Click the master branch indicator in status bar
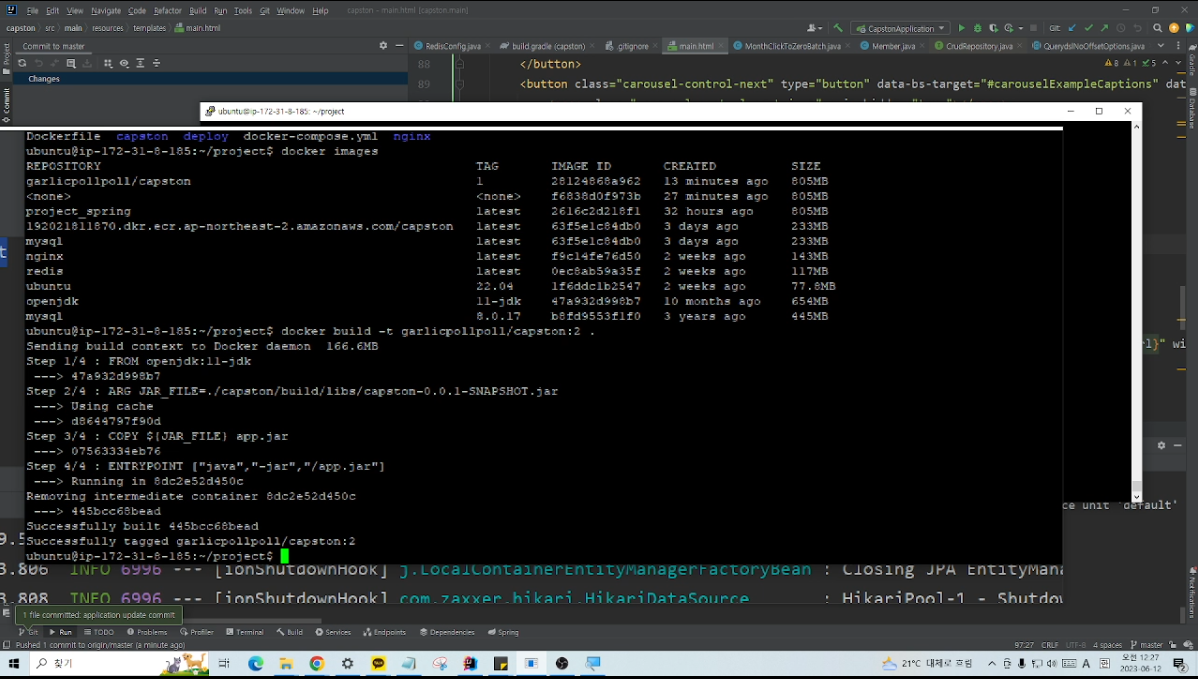The image size is (1198, 679). 1146,645
